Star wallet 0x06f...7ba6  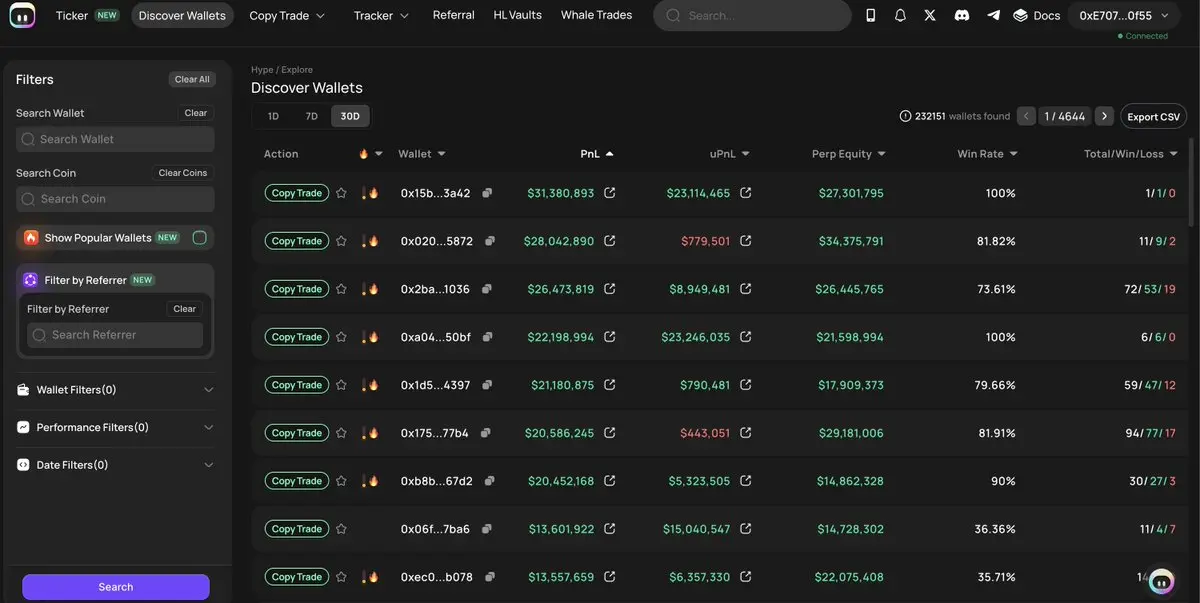tap(341, 529)
